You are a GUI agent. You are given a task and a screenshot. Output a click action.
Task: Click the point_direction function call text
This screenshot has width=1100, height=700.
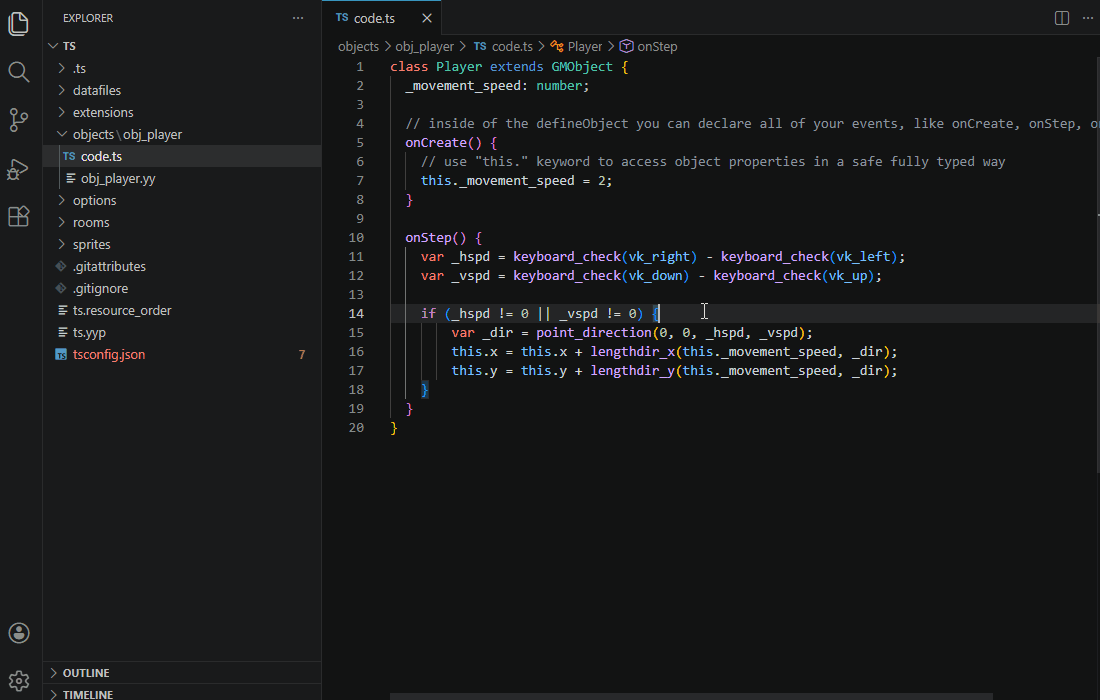pos(593,332)
